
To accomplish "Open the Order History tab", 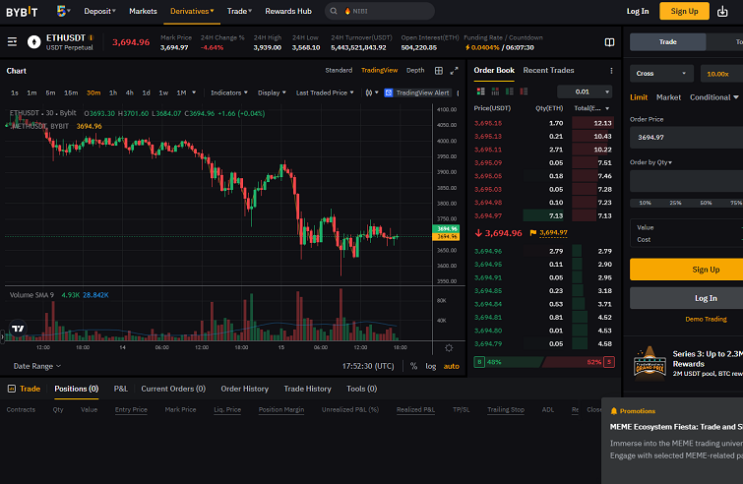I will coord(245,389).
